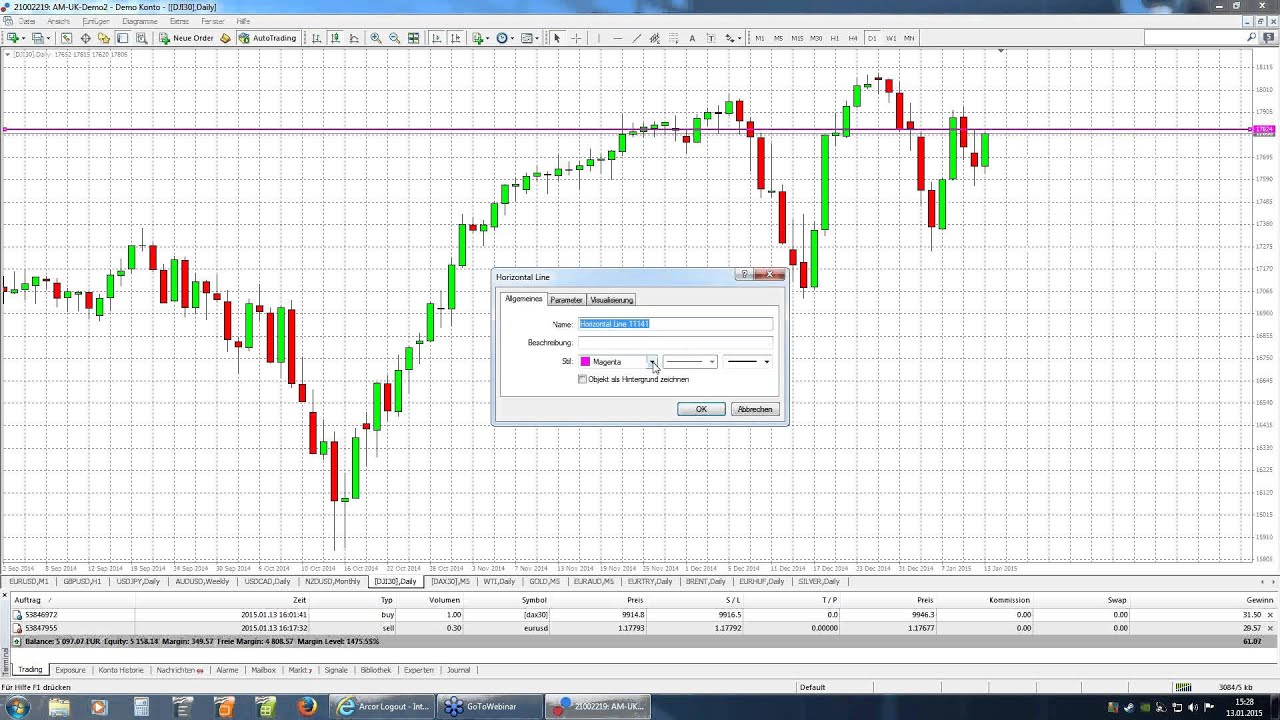1280x720 pixels.
Task: Select the equidistant channel tool
Action: coord(654,38)
